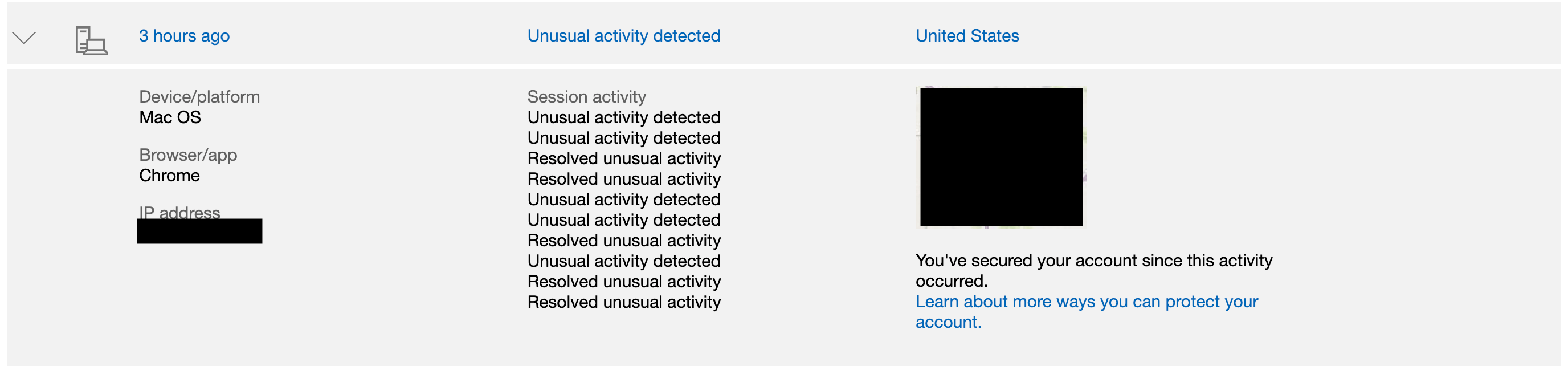The height and width of the screenshot is (374, 1568).
Task: Click the computer device icon
Action: coord(91,41)
